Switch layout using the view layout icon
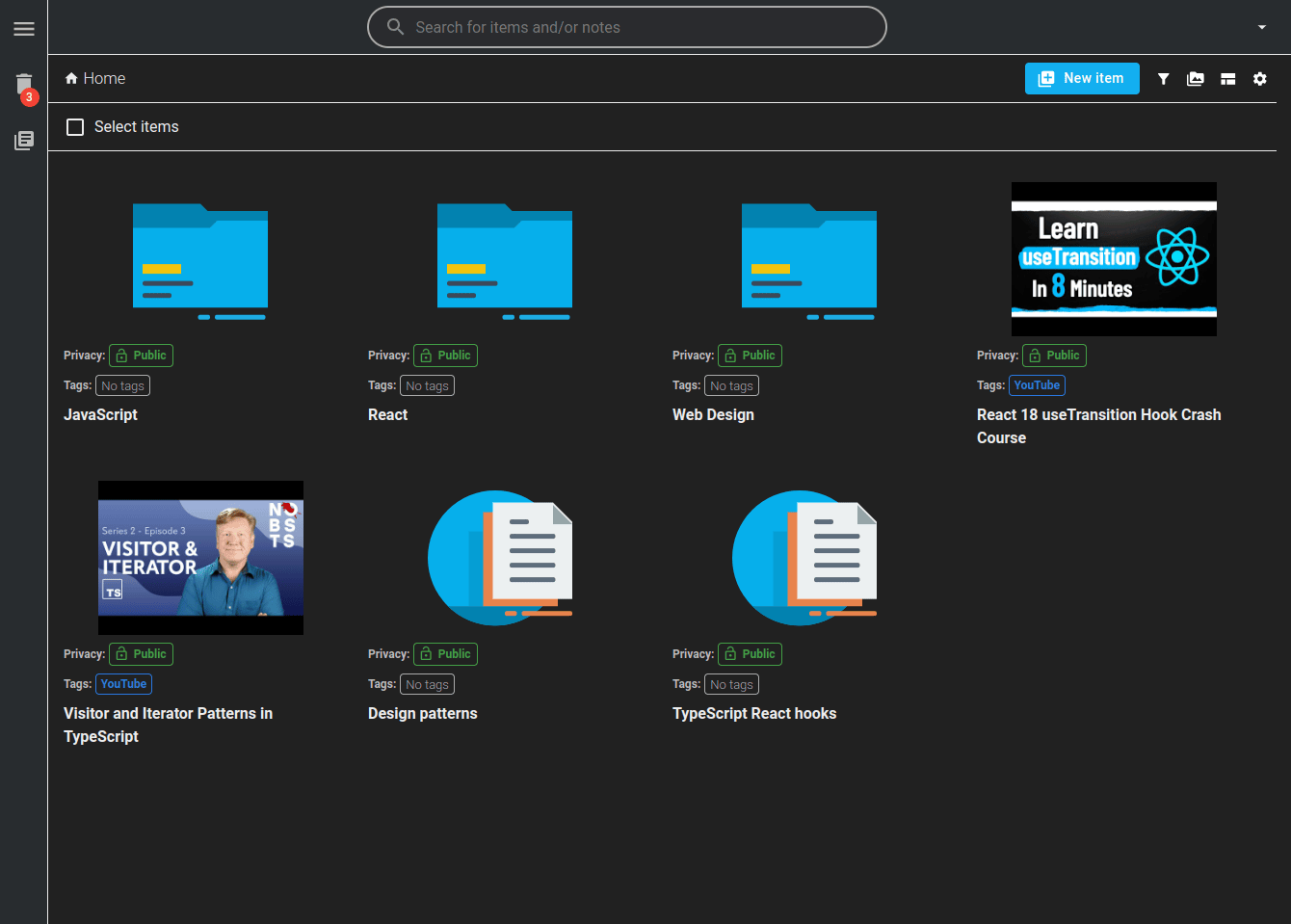The width and height of the screenshot is (1291, 924). tap(1227, 79)
